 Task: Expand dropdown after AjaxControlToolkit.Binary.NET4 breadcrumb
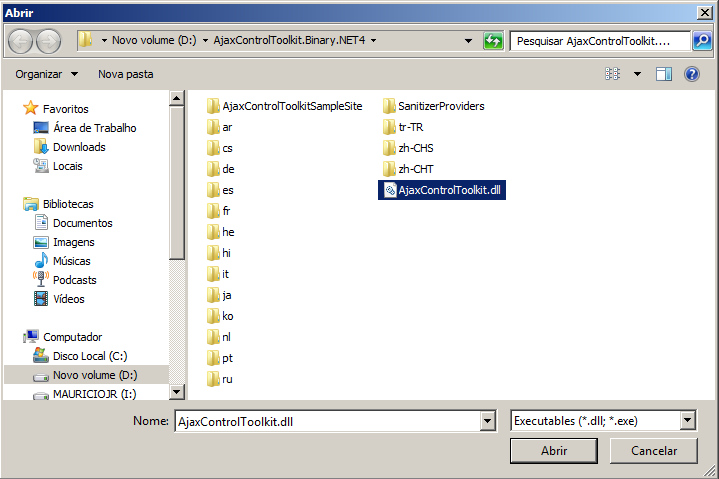click(x=374, y=41)
